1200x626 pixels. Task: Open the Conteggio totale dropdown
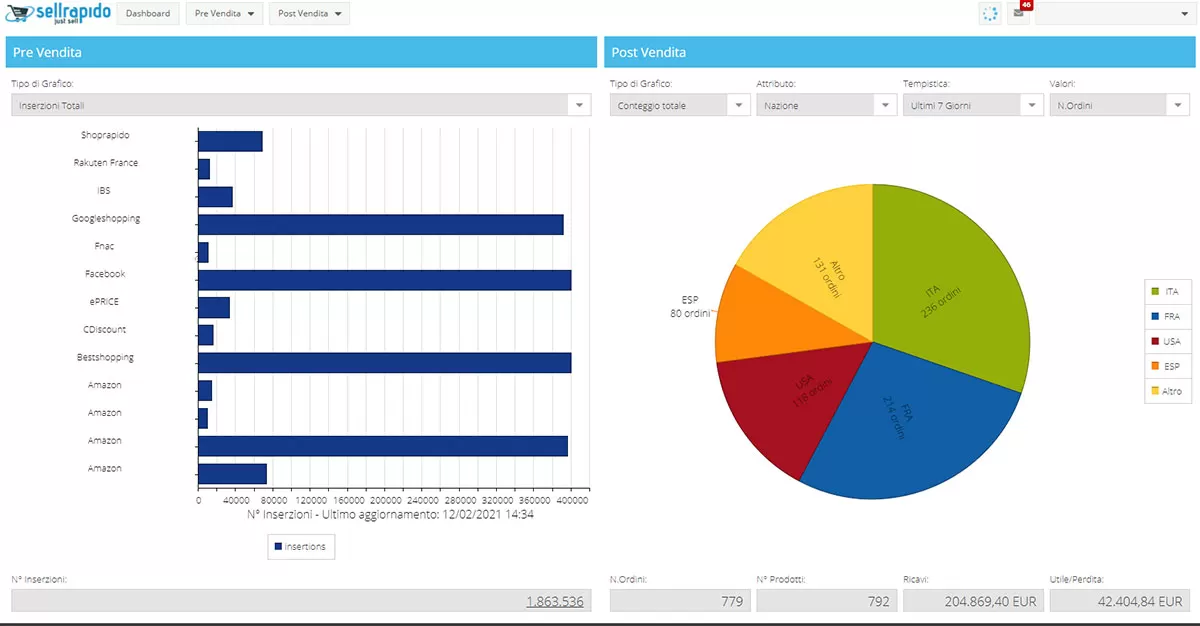coord(738,105)
